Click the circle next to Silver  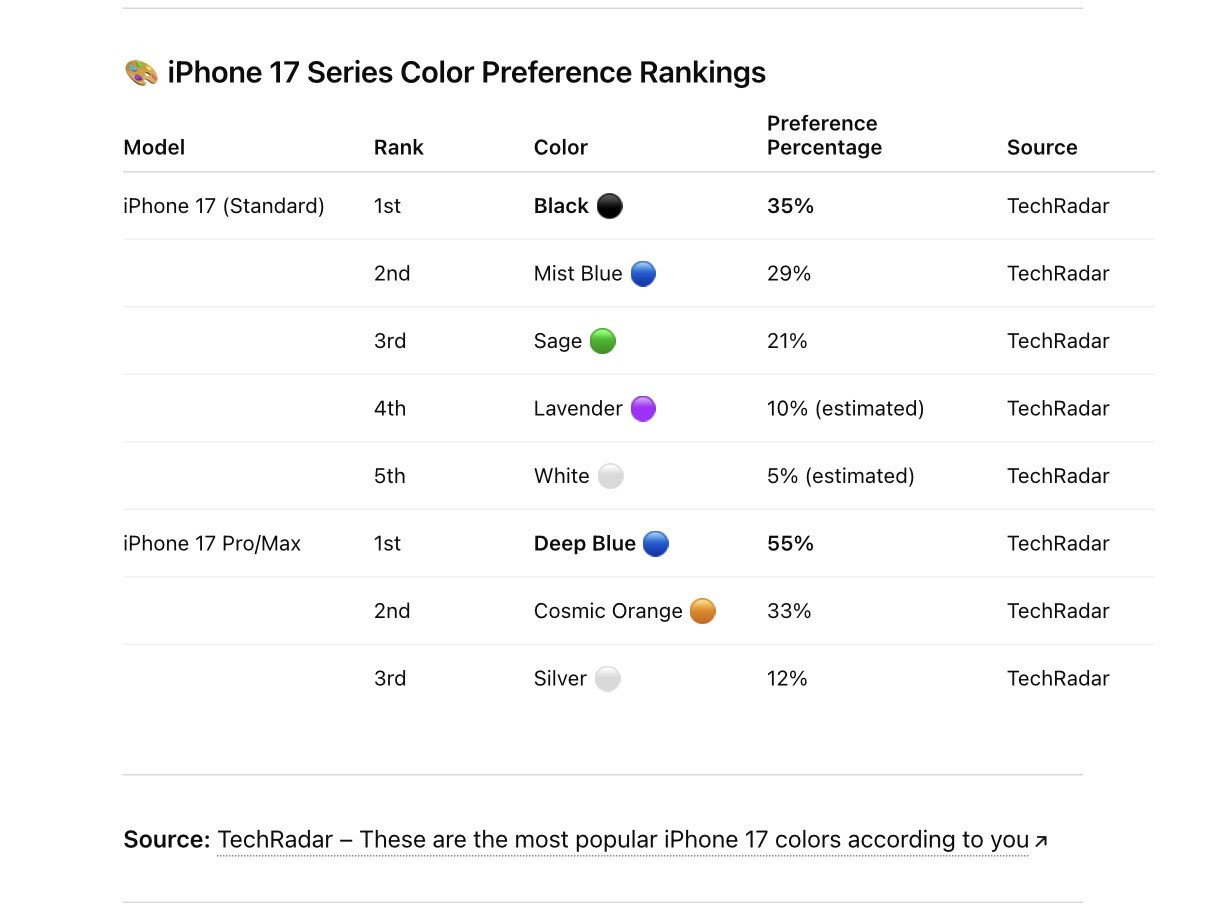[607, 679]
